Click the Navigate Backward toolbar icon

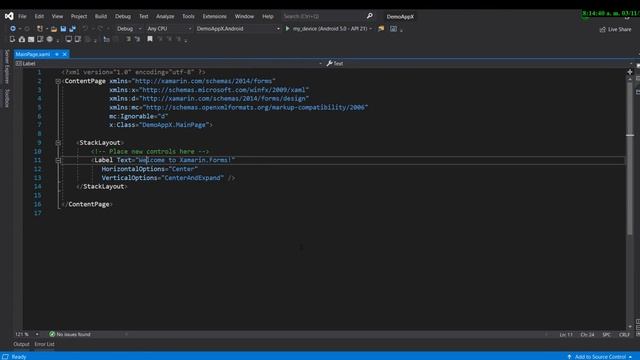(x=13, y=29)
